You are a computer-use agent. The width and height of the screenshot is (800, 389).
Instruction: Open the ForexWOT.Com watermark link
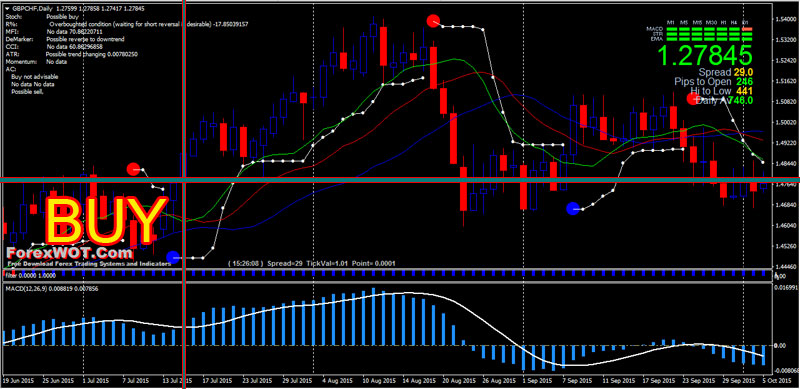[69, 253]
